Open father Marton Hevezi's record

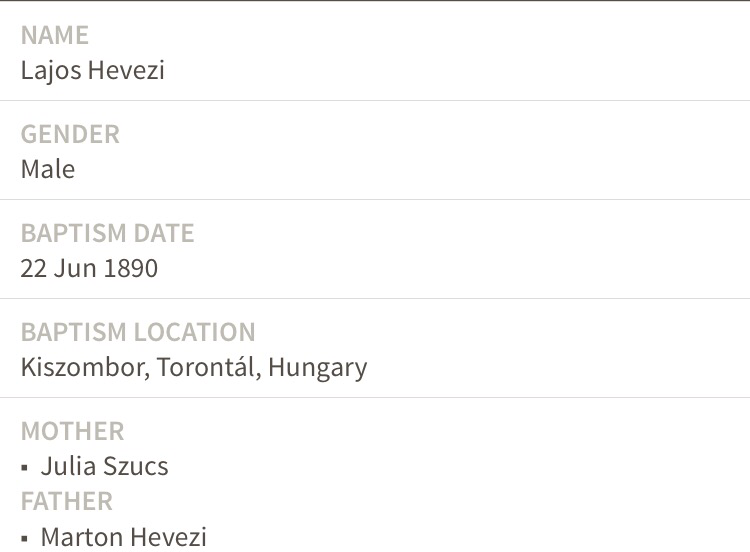click(123, 537)
